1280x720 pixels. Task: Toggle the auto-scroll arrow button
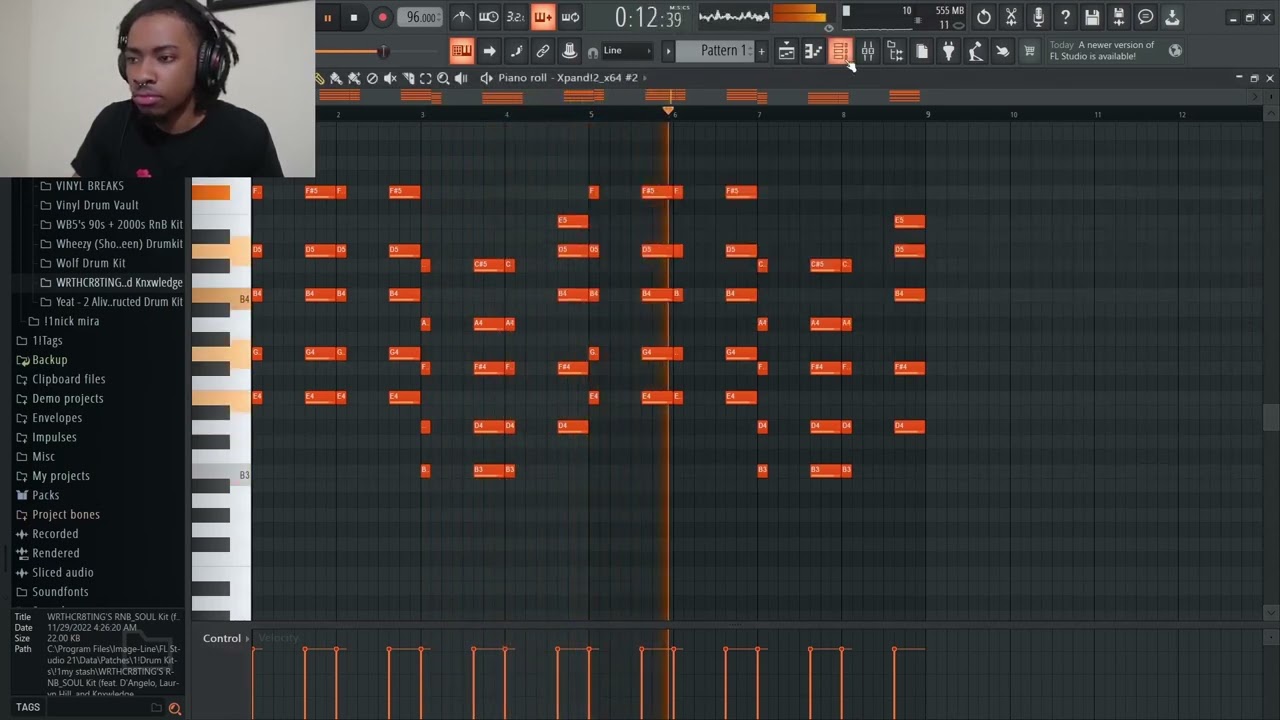tap(489, 51)
